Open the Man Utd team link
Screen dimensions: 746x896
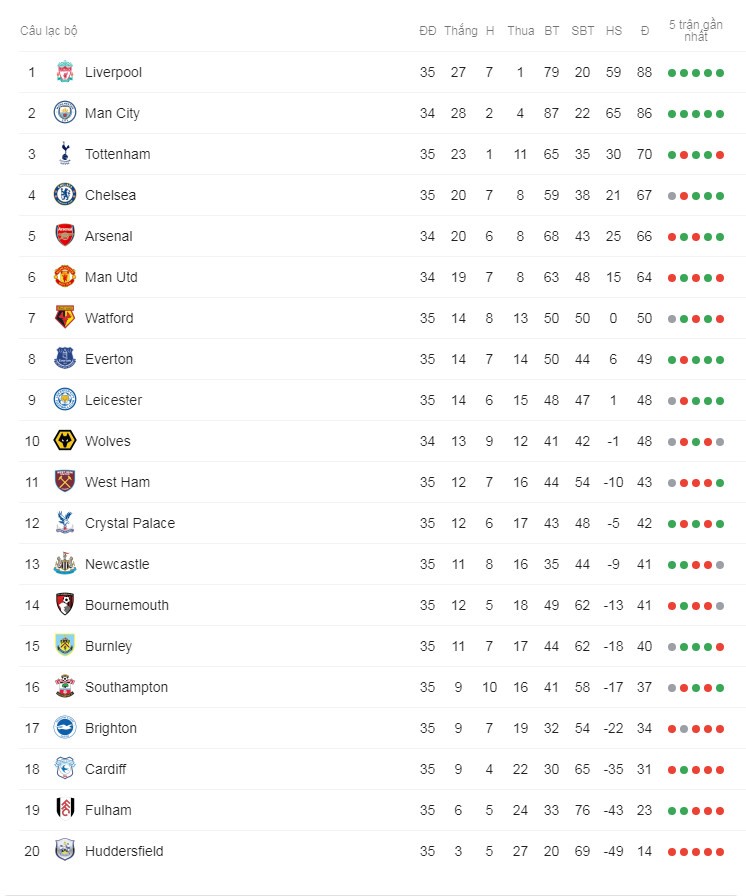coord(111,277)
